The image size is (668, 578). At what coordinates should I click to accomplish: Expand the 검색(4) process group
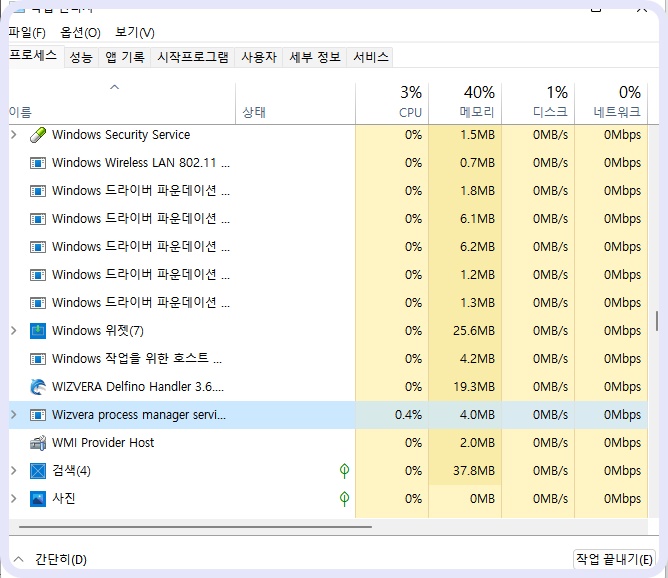[x=14, y=471]
